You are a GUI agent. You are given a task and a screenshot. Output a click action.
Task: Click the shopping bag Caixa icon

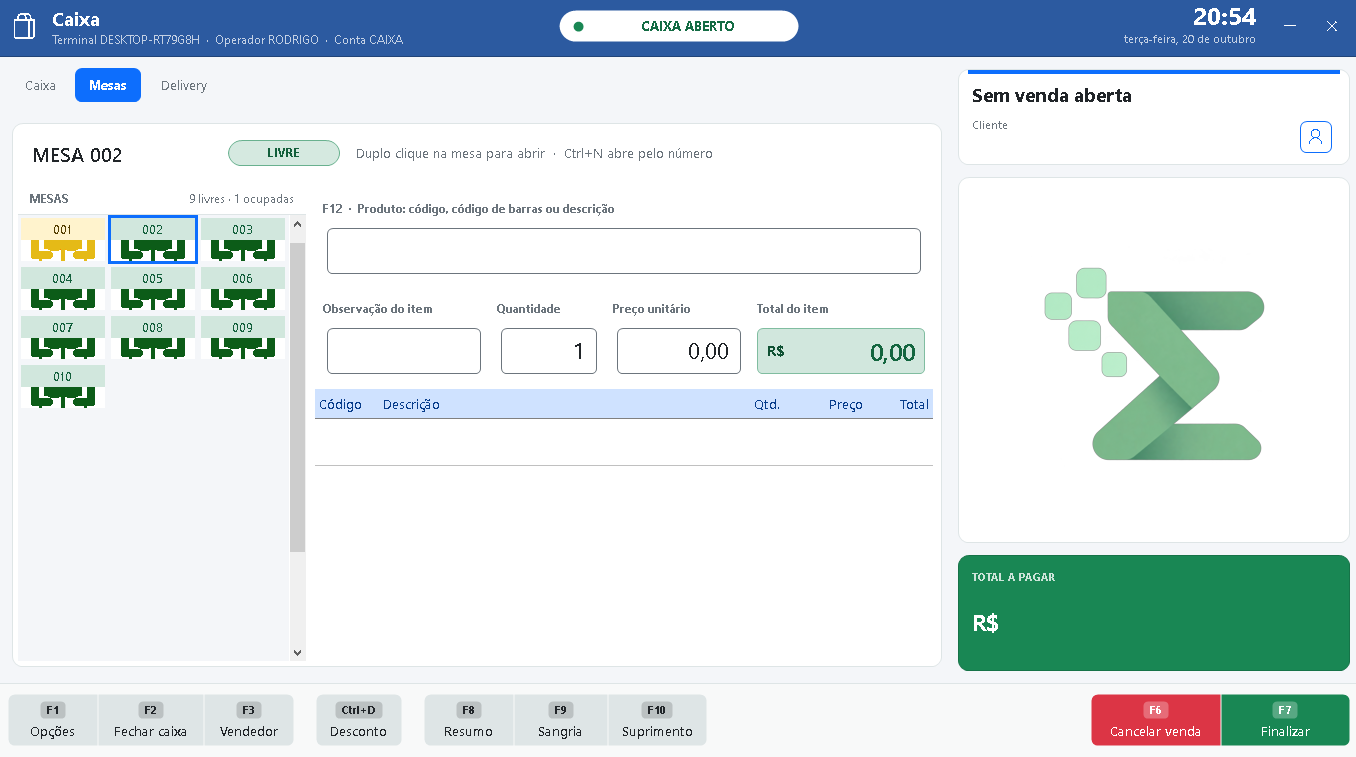click(x=25, y=27)
